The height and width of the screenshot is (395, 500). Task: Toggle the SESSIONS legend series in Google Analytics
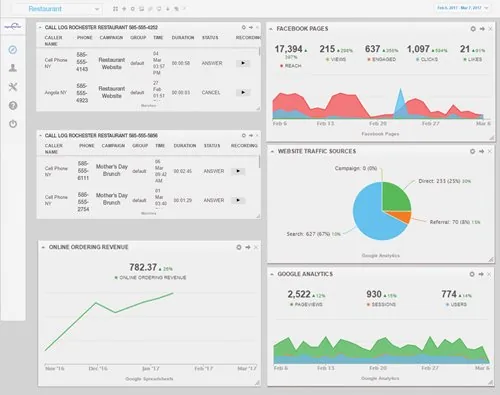point(381,304)
